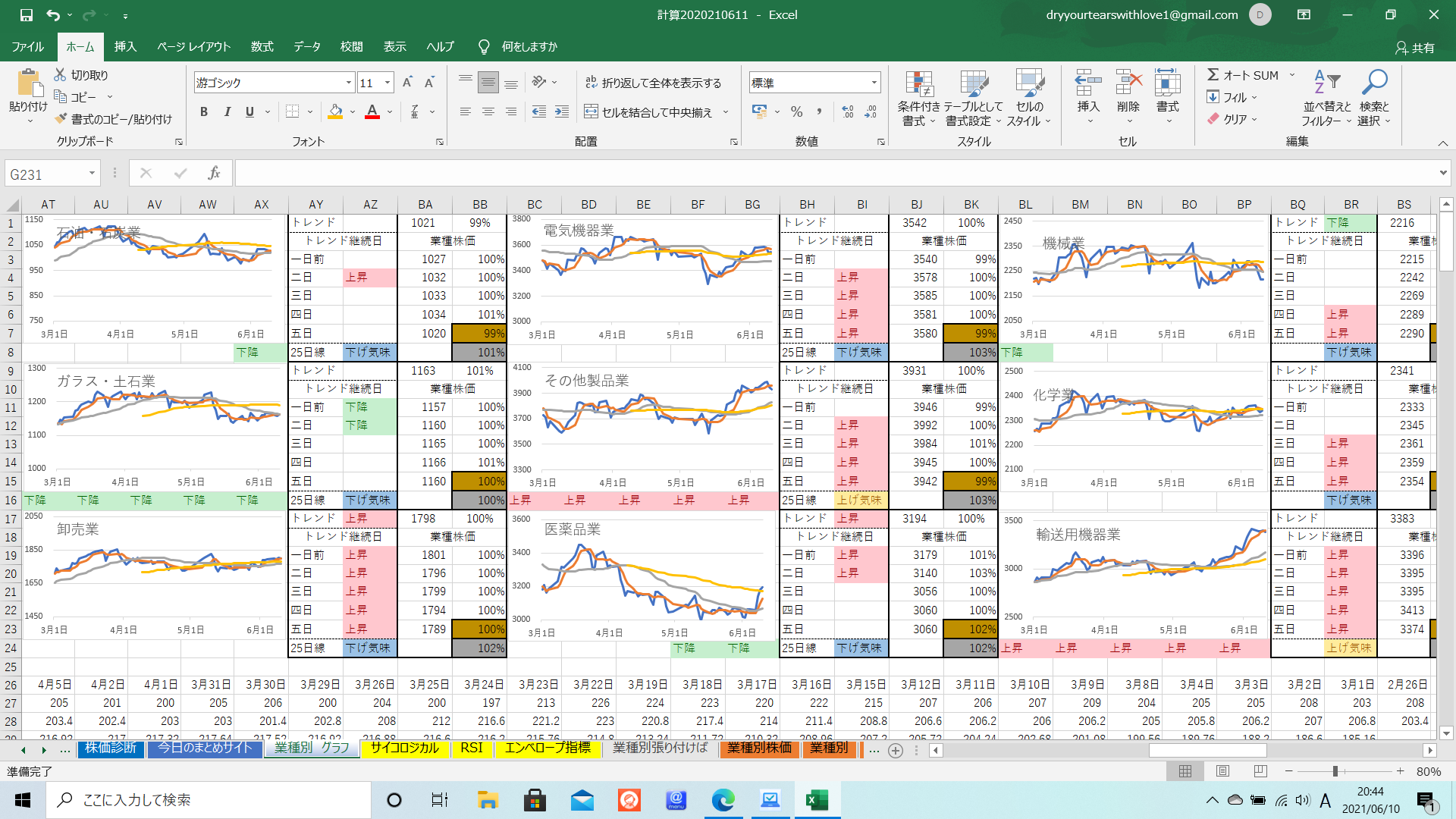The height and width of the screenshot is (819, 1456).
Task: Click the Format Painter brush icon
Action: (61, 119)
